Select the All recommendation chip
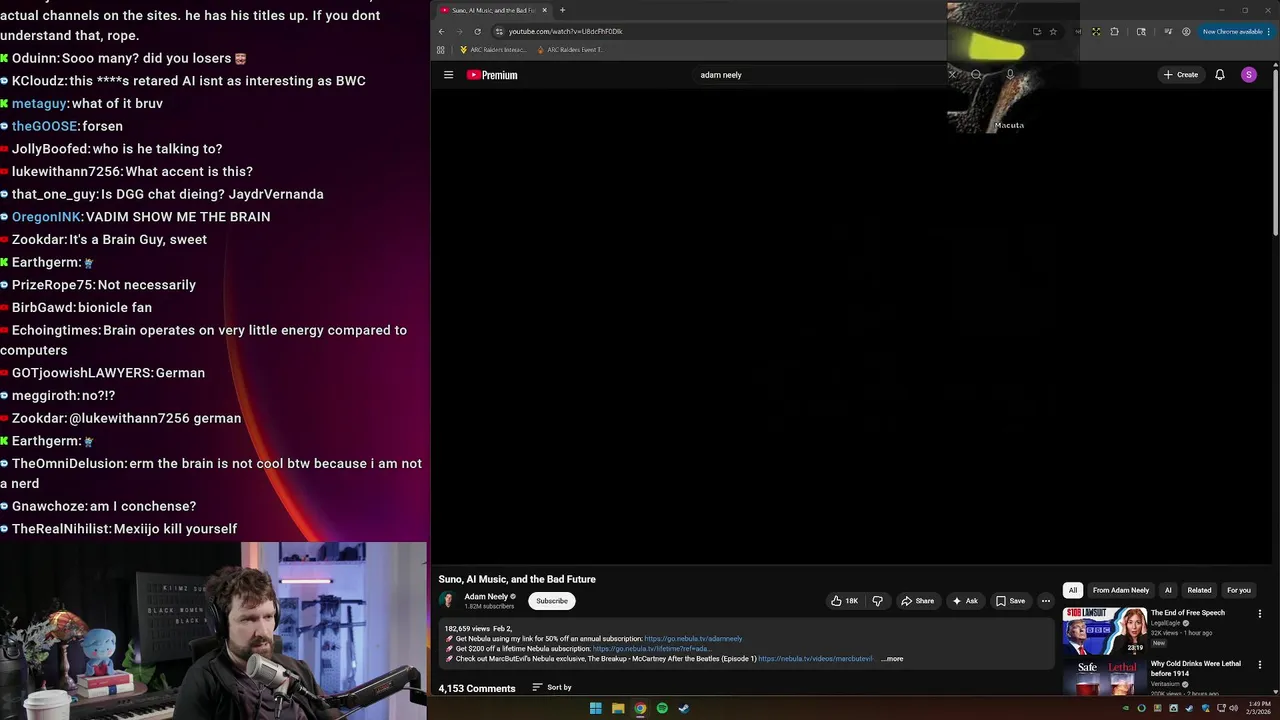The image size is (1280, 720). (x=1073, y=590)
